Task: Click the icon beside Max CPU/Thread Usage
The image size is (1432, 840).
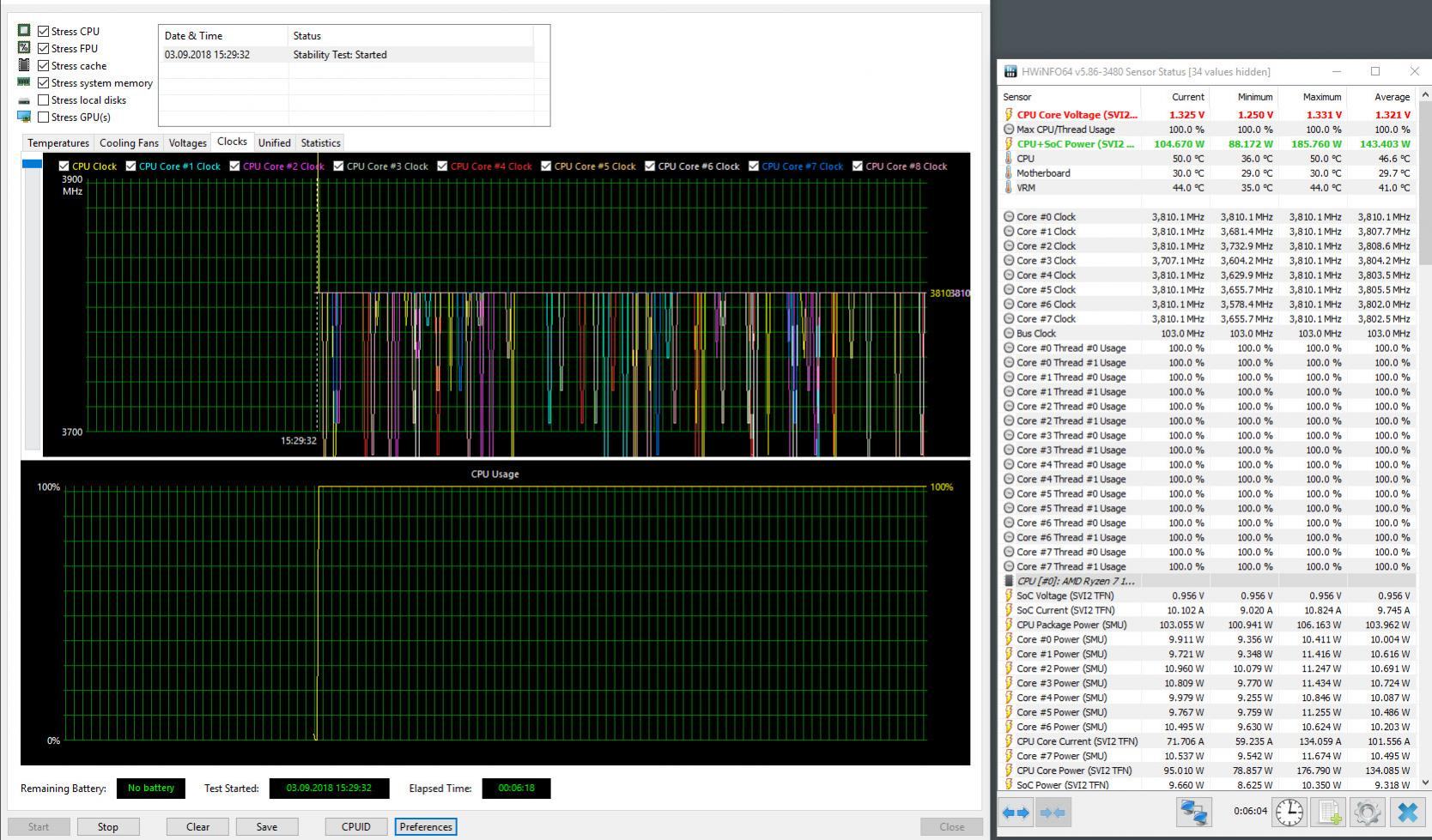Action: coord(1009,129)
